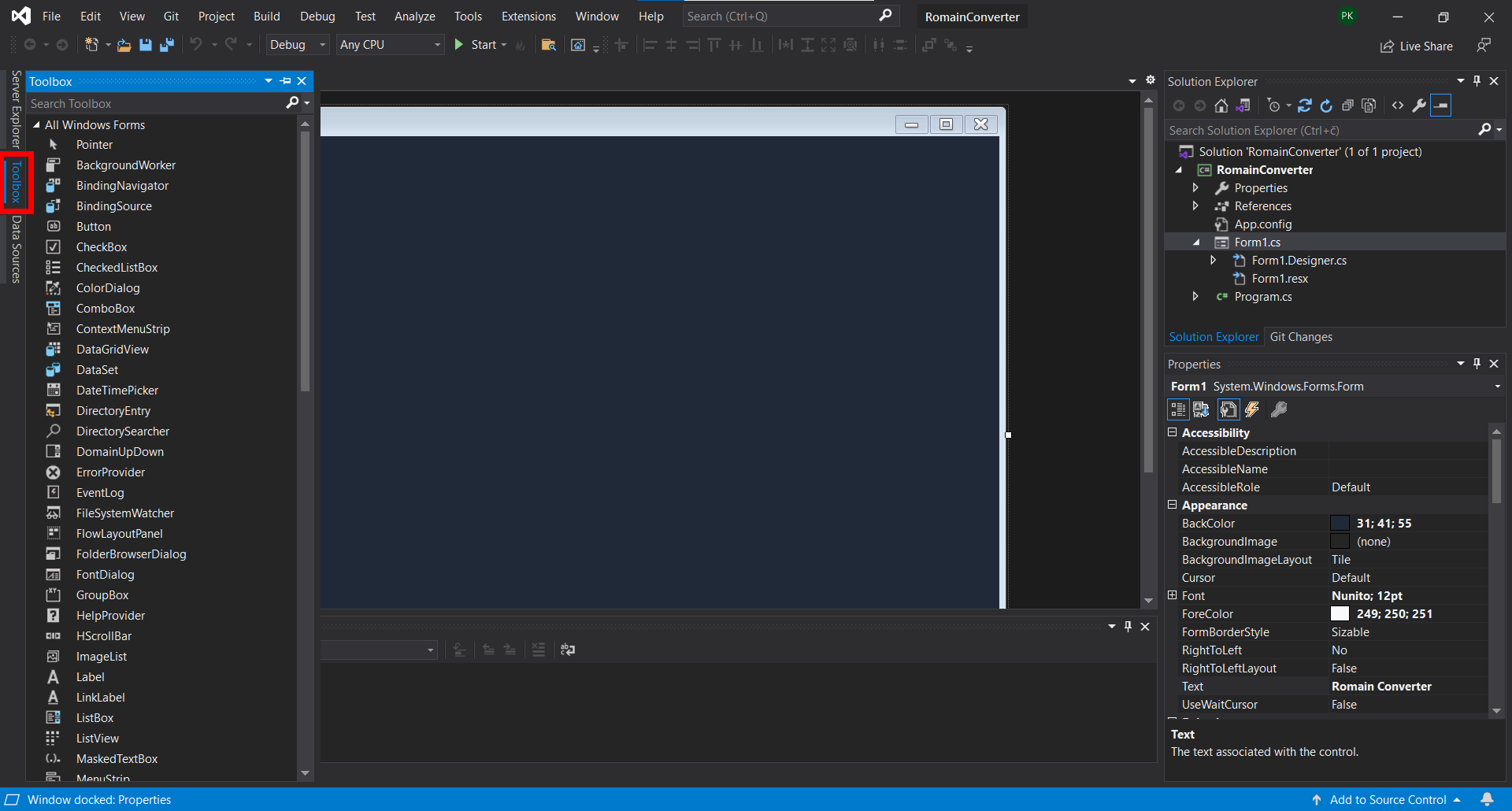Click the Start run arrow icon

459,45
